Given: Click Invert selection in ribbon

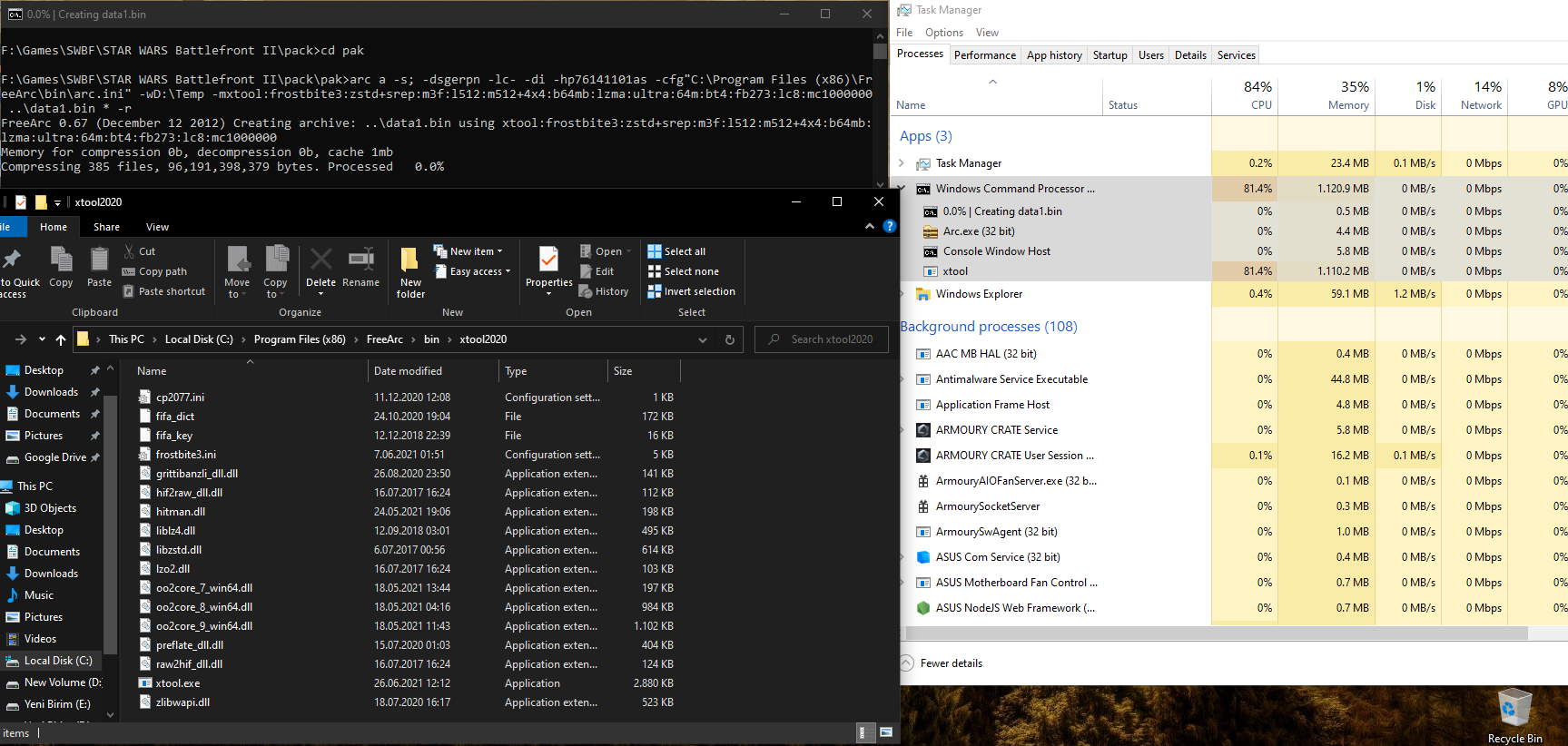Looking at the screenshot, I should [691, 291].
